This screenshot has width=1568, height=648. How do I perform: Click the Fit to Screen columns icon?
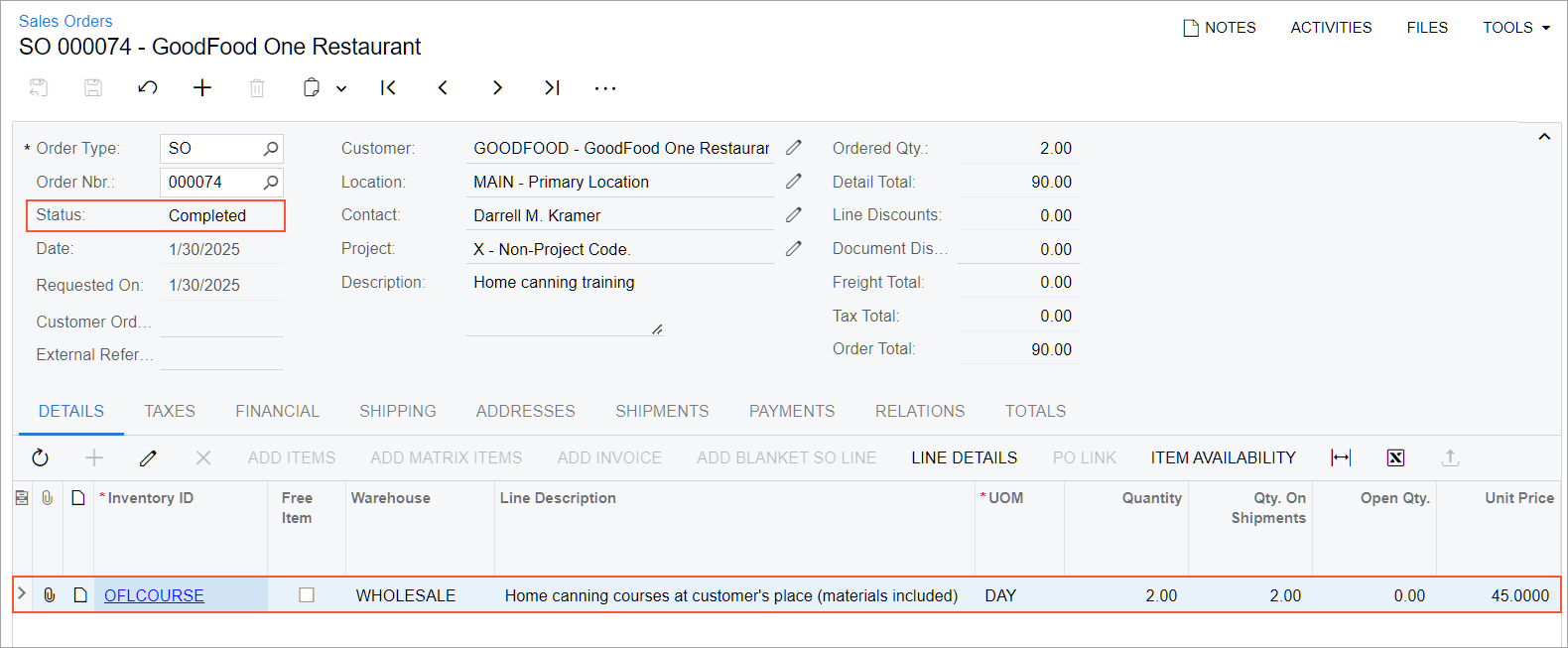[1341, 457]
